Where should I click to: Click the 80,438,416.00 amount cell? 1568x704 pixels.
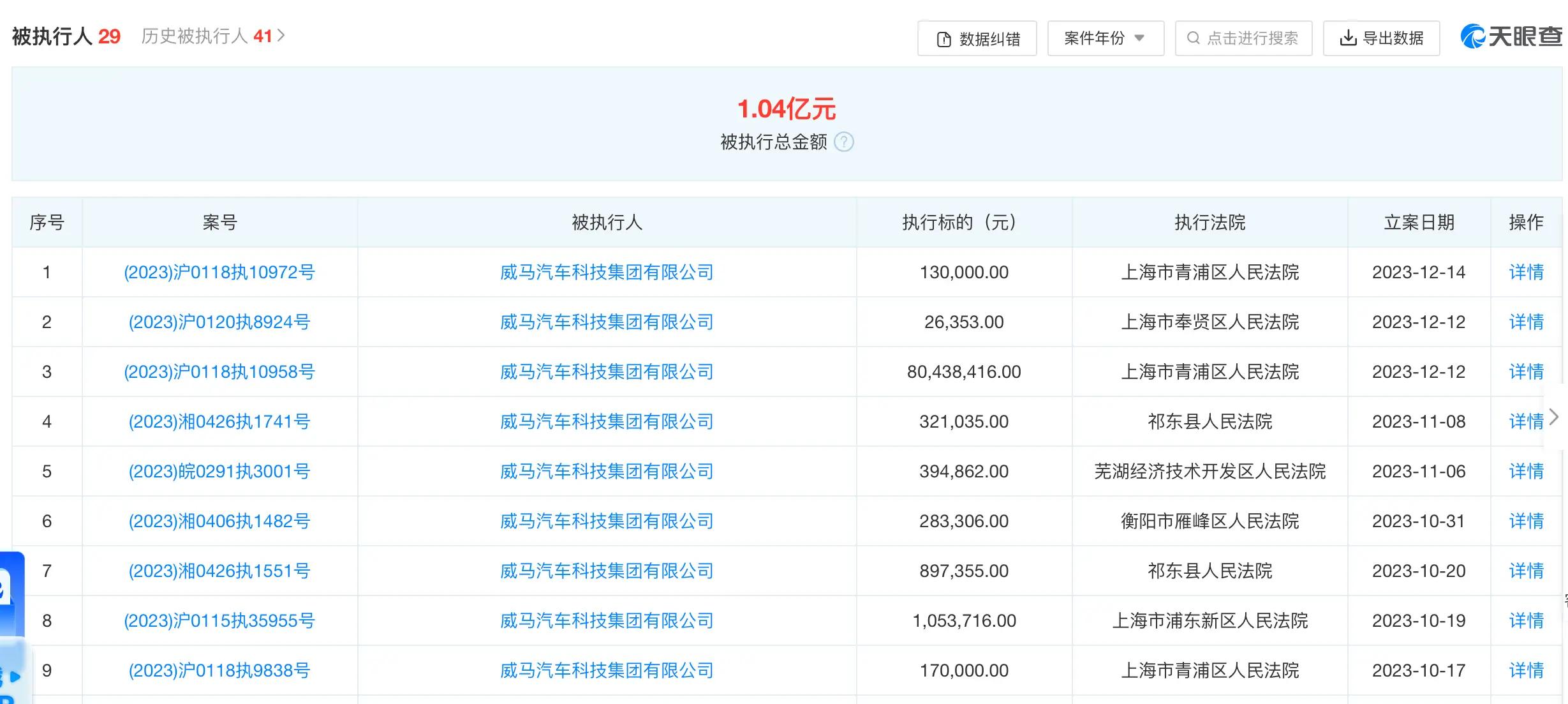tap(964, 372)
